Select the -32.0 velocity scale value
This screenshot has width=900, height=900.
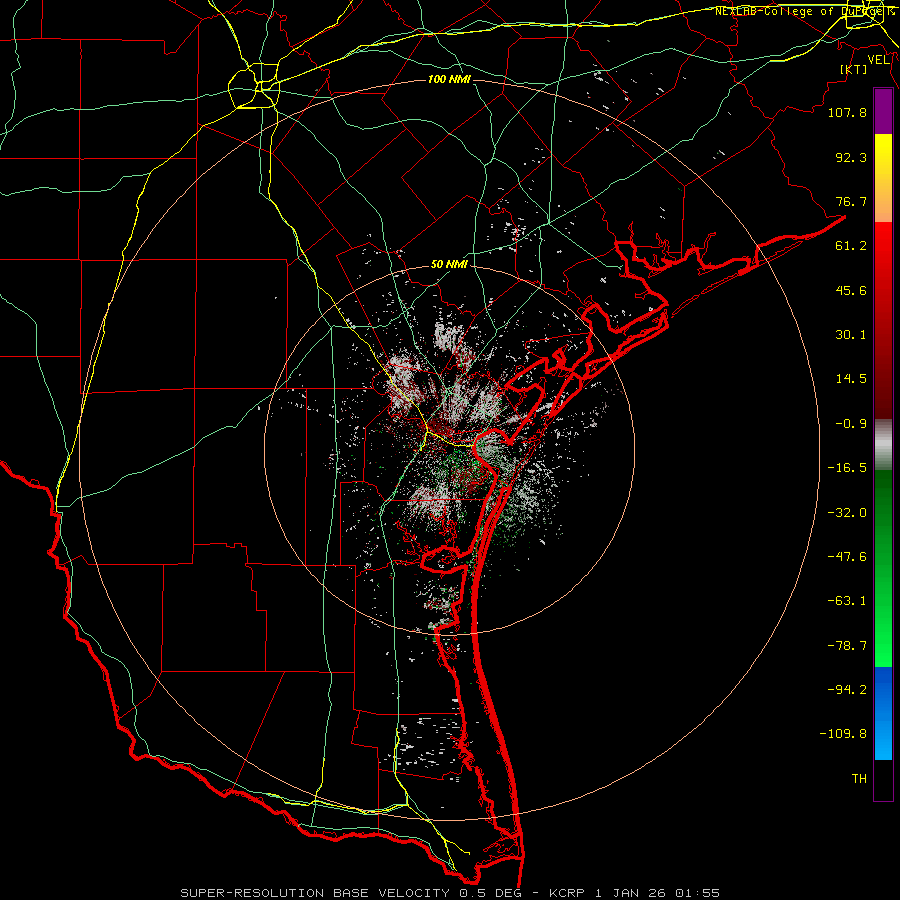(x=847, y=513)
